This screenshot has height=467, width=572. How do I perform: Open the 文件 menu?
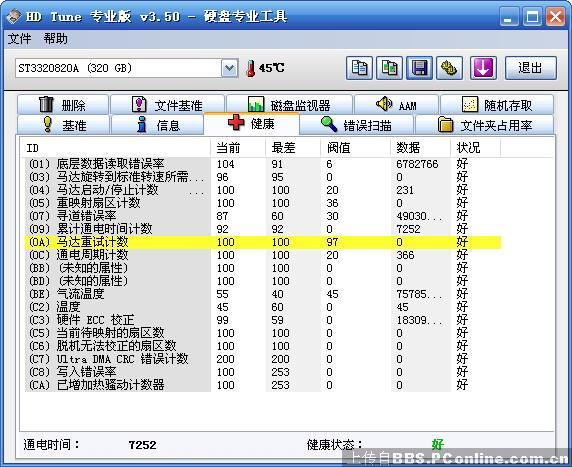[19, 38]
